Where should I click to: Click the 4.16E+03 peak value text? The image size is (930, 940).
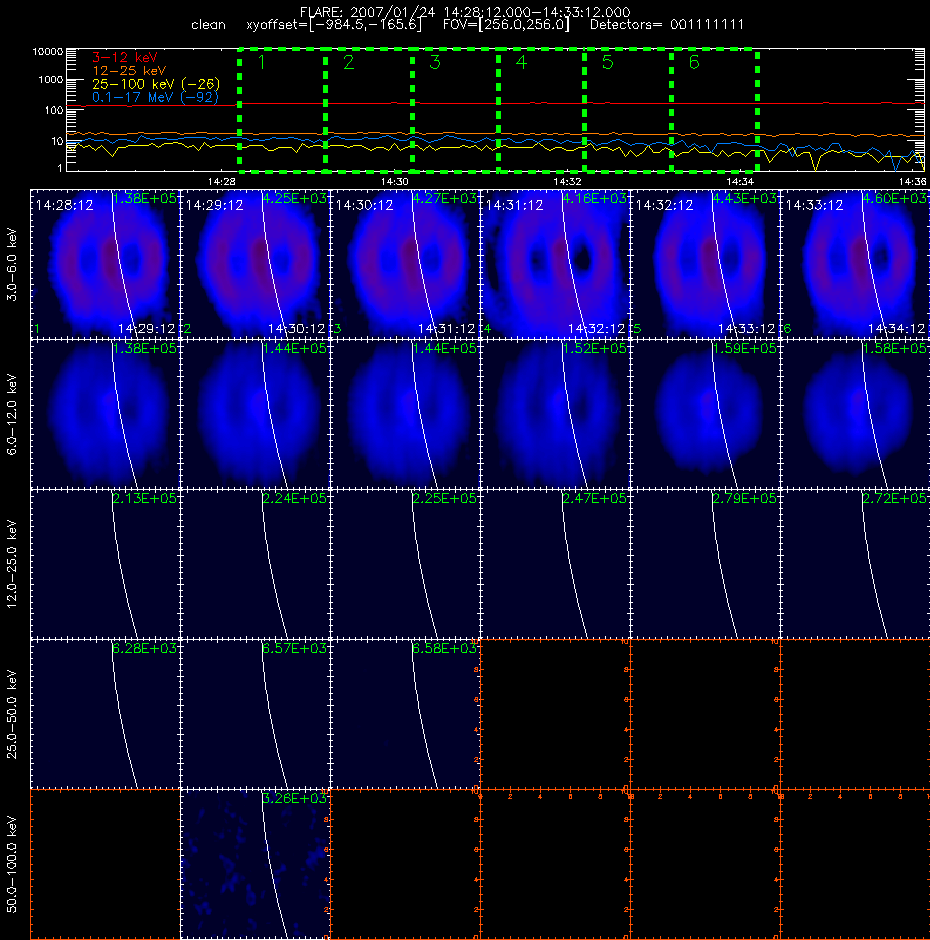[x=595, y=198]
